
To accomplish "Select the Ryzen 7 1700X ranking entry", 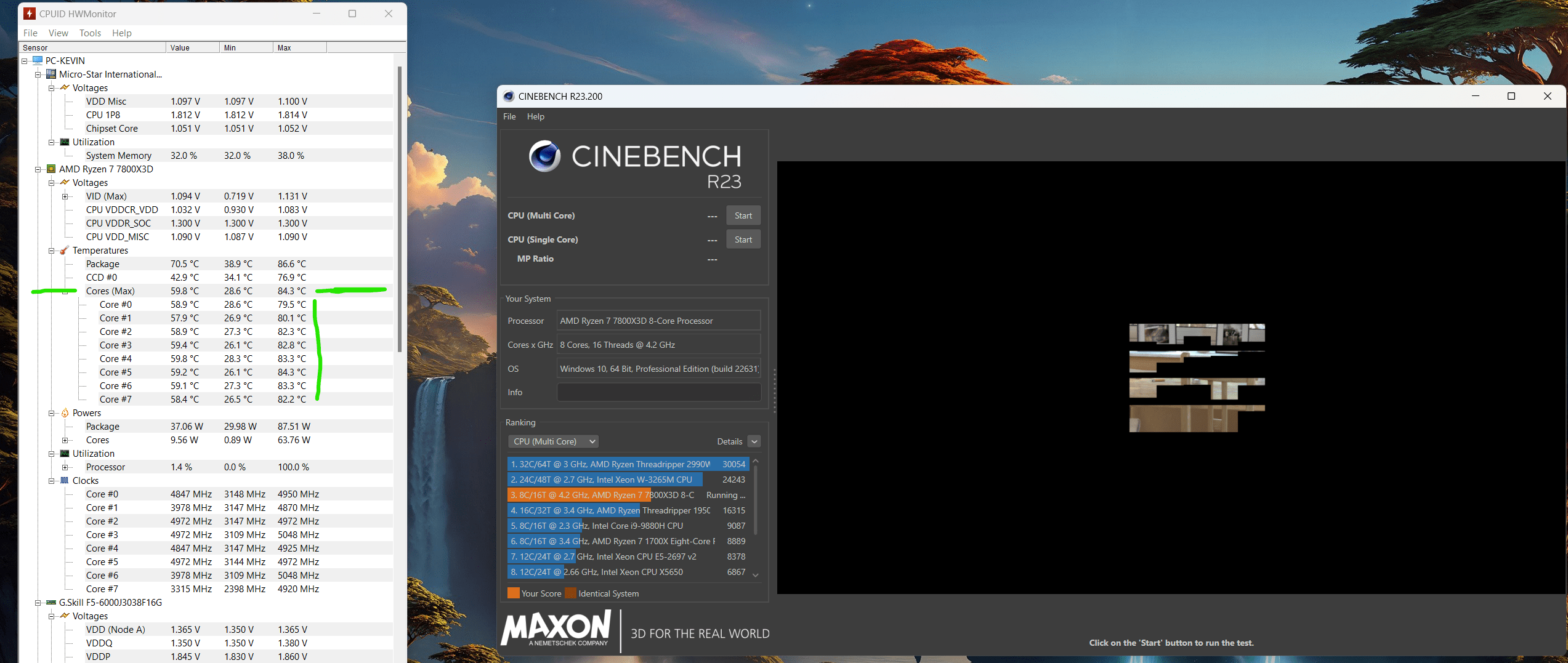I will click(x=628, y=541).
